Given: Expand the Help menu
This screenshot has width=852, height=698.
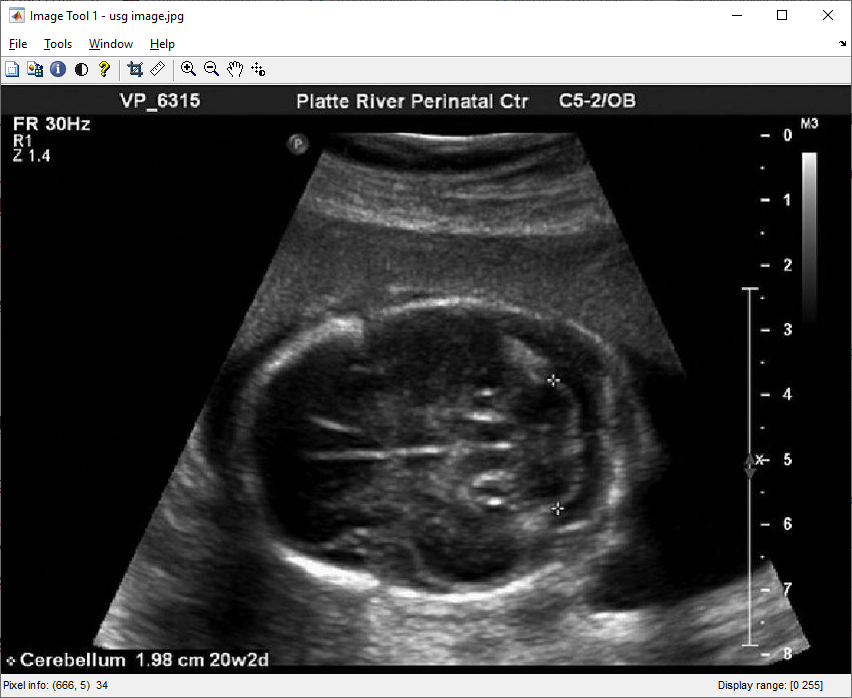Looking at the screenshot, I should click(162, 44).
